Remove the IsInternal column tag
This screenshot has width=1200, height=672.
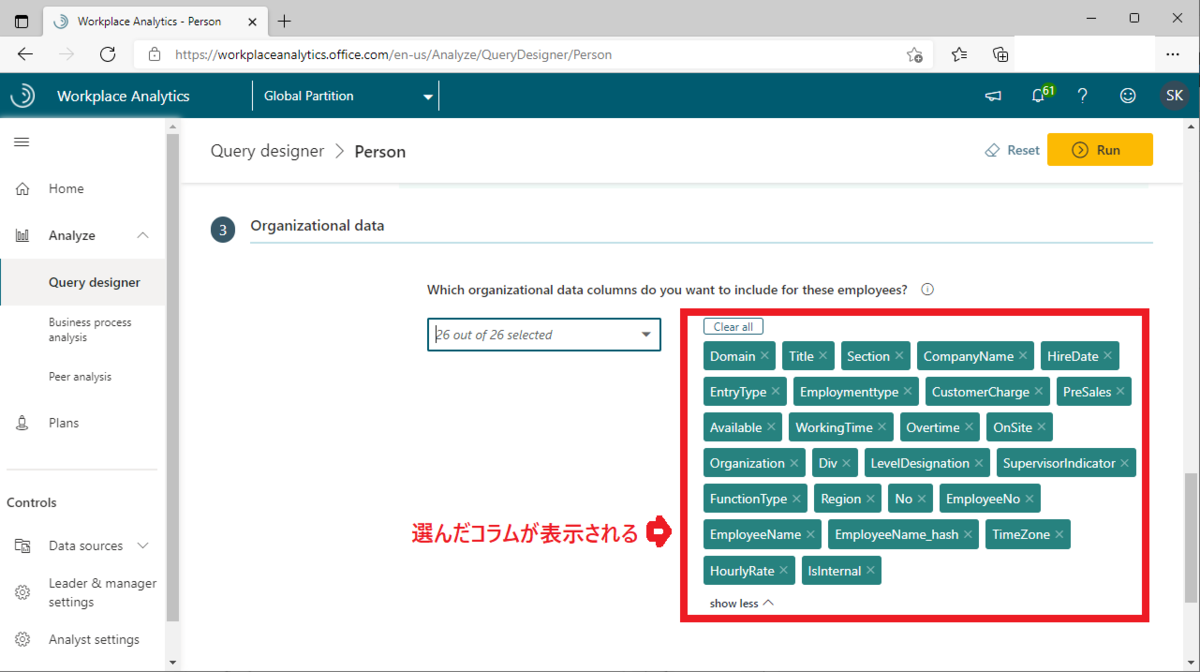pyautogui.click(x=871, y=570)
